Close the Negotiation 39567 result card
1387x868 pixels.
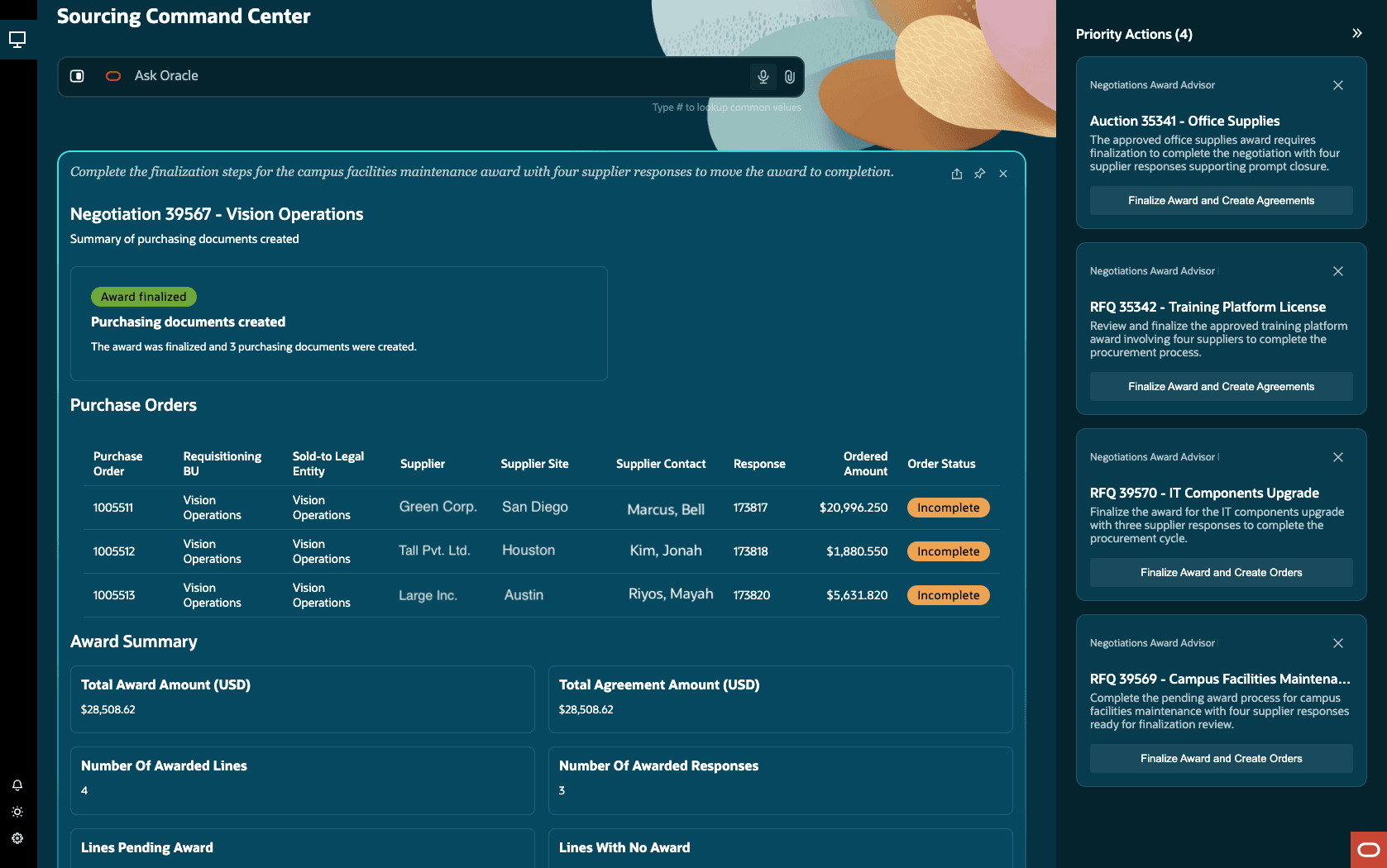[1003, 174]
